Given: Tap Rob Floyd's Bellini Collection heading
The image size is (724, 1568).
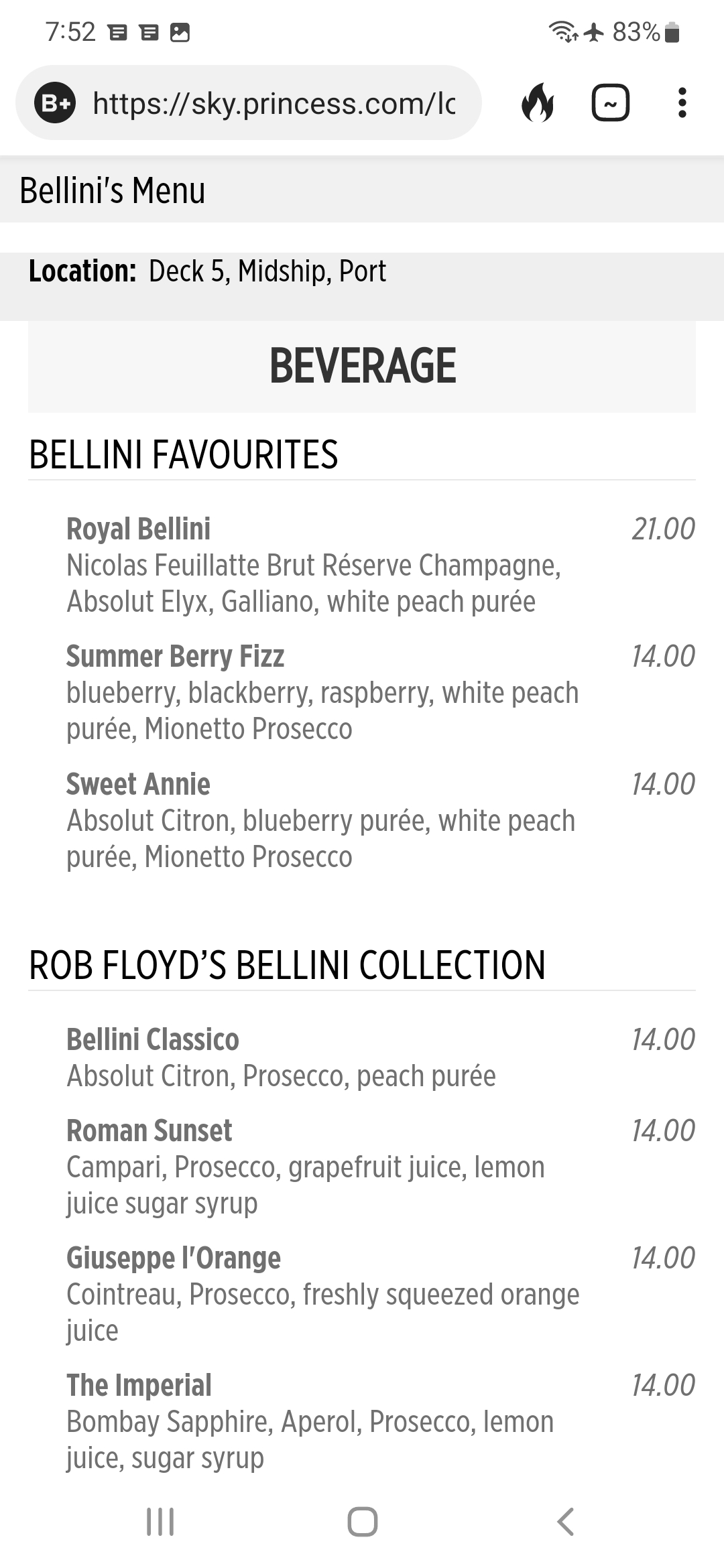Looking at the screenshot, I should point(287,965).
